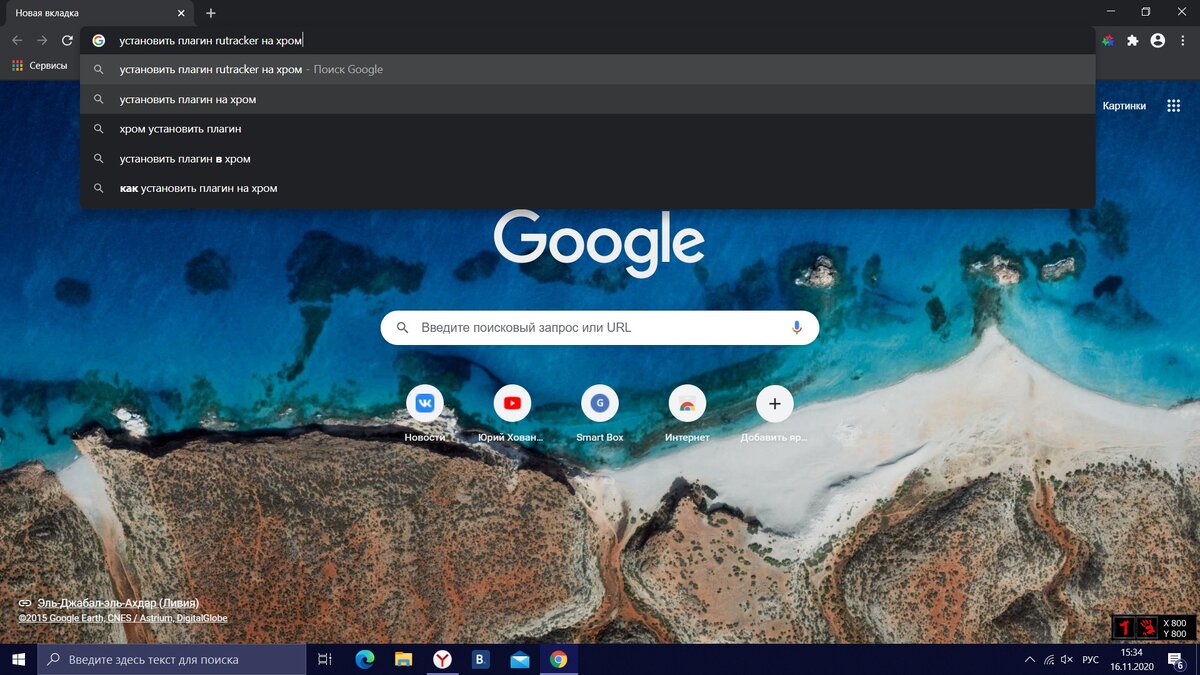Open Task View on the taskbar
Screen dimensions: 1200x675
324,660
